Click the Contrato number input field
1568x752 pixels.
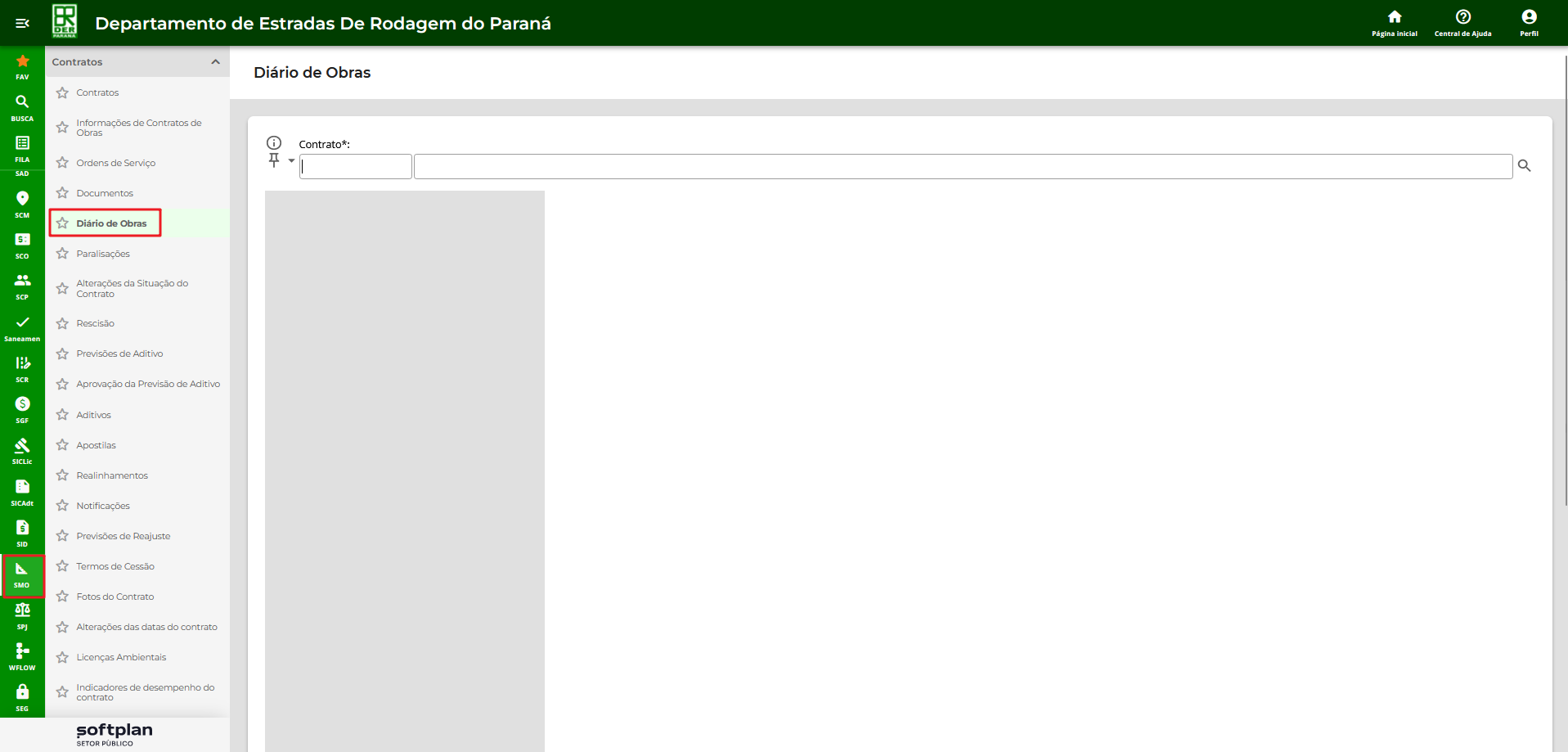point(355,167)
